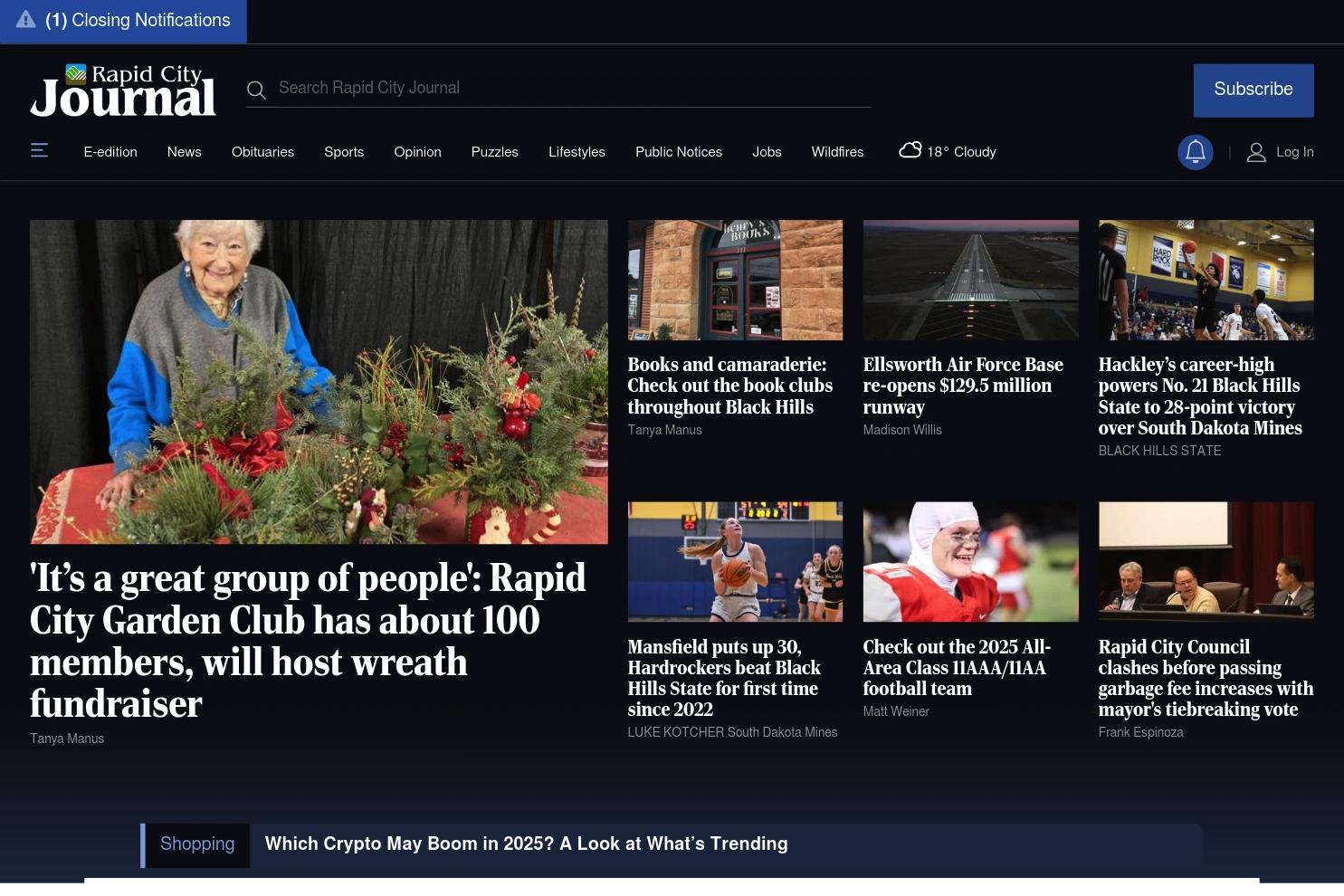Click the Subscribe button
The width and height of the screenshot is (1344, 896).
tap(1253, 90)
